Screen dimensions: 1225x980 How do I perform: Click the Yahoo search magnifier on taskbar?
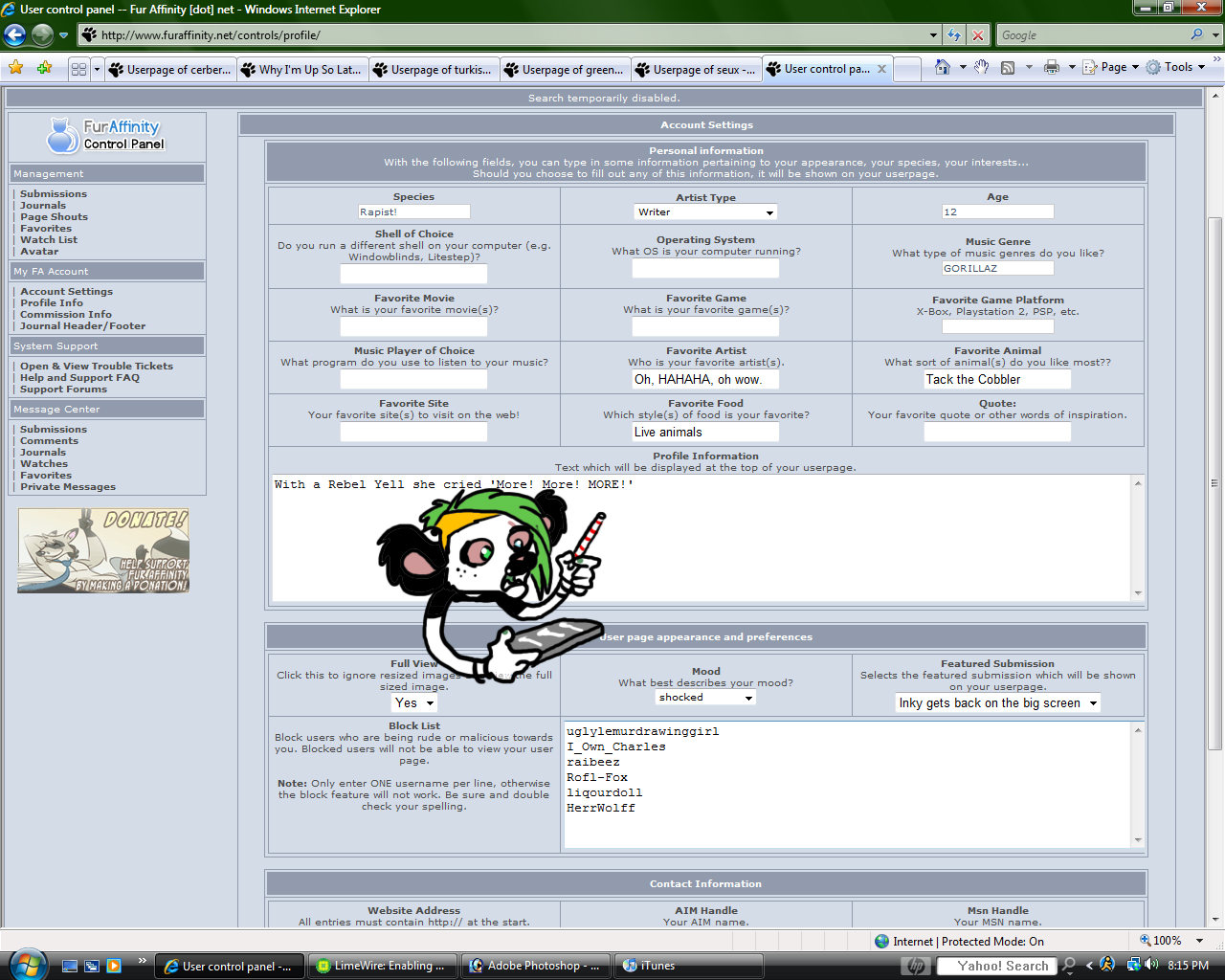click(x=1069, y=966)
